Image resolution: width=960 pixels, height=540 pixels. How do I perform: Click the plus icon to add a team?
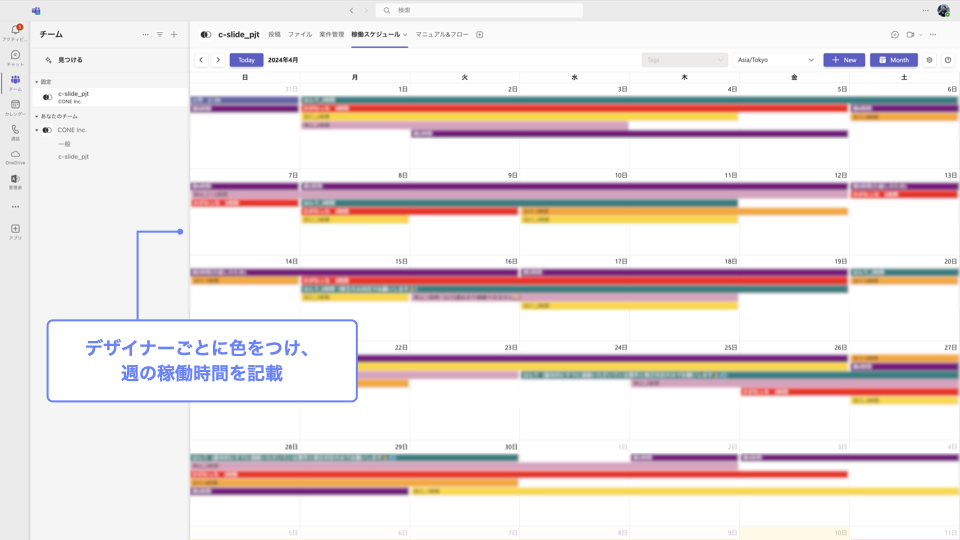[x=174, y=35]
